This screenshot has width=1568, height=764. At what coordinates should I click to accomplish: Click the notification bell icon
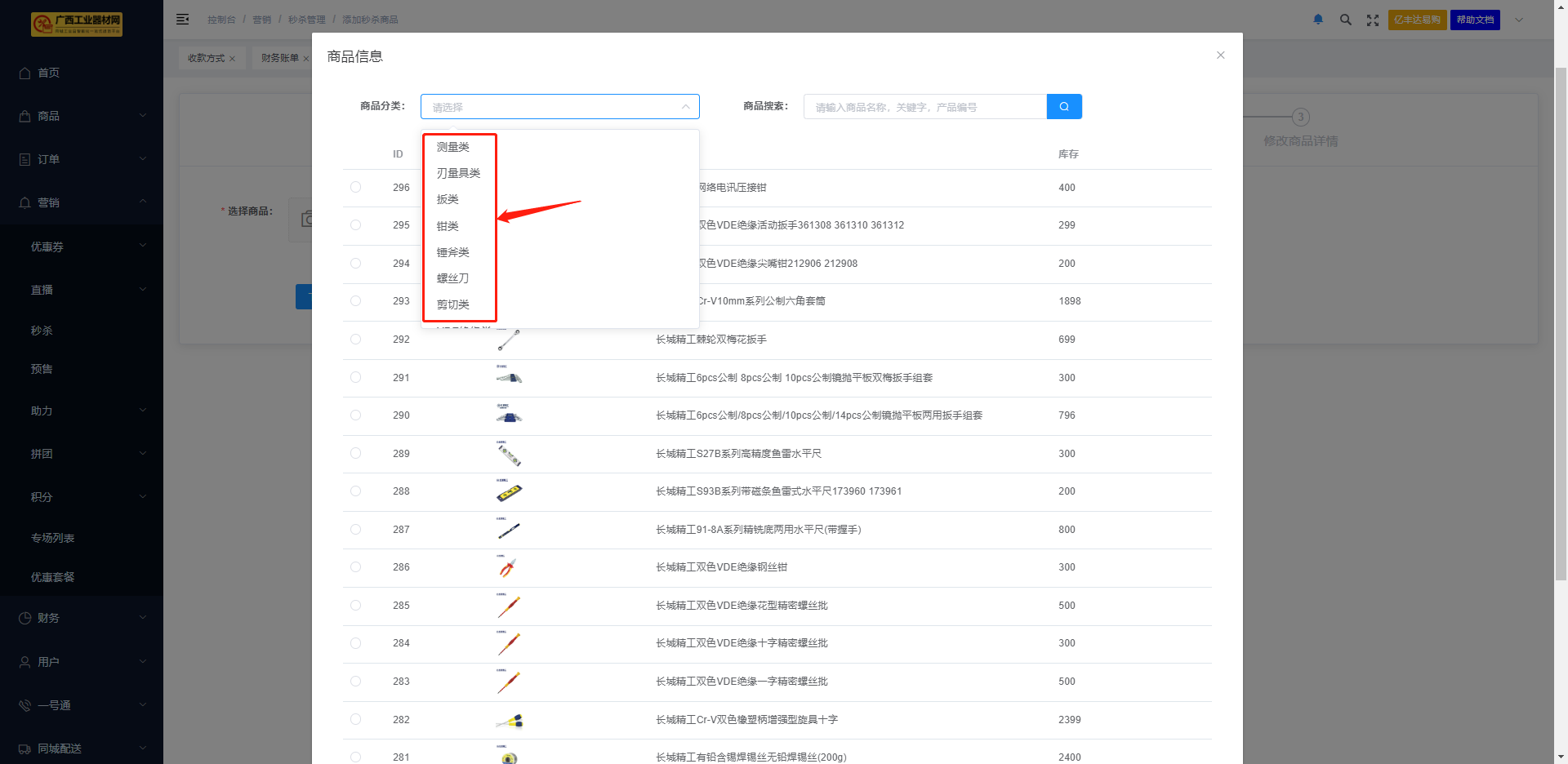click(x=1318, y=20)
